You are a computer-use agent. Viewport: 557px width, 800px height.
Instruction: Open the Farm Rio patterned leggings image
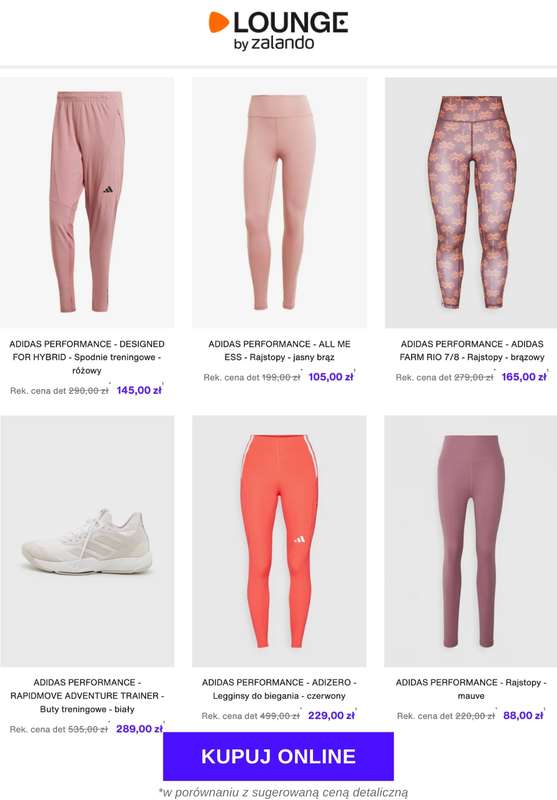coord(471,203)
